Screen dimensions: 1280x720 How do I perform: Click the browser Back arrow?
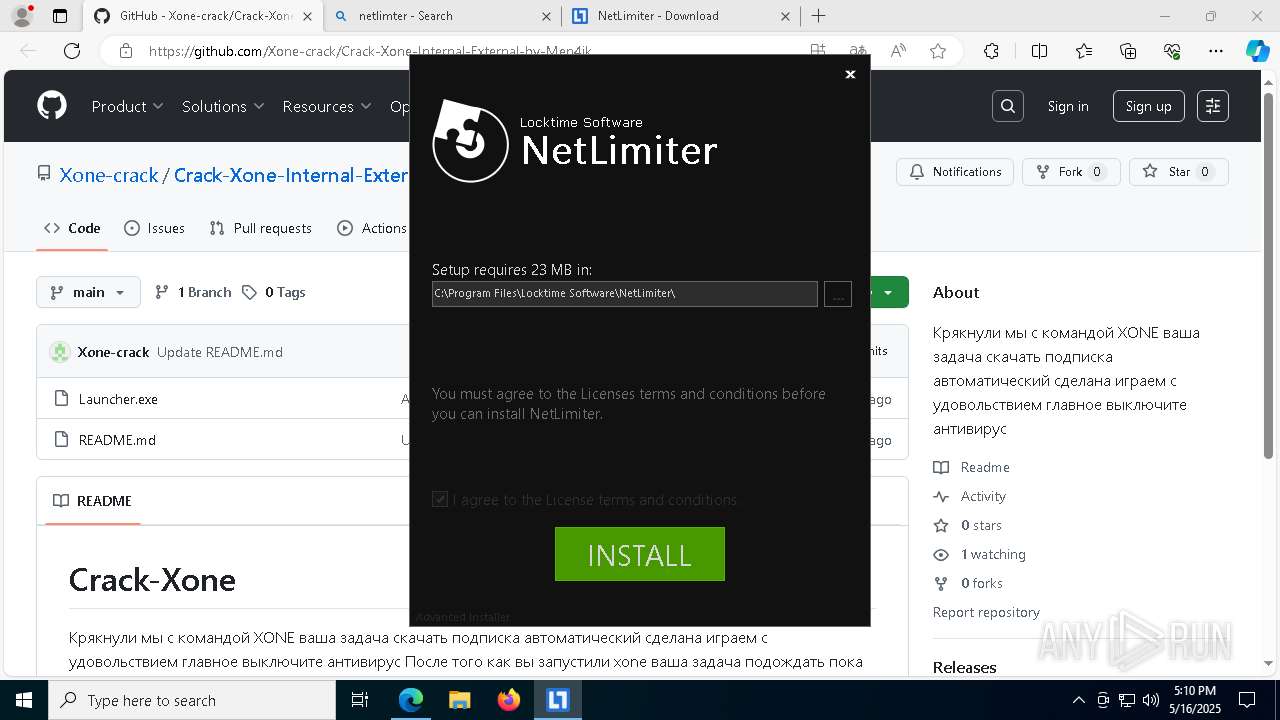28,51
